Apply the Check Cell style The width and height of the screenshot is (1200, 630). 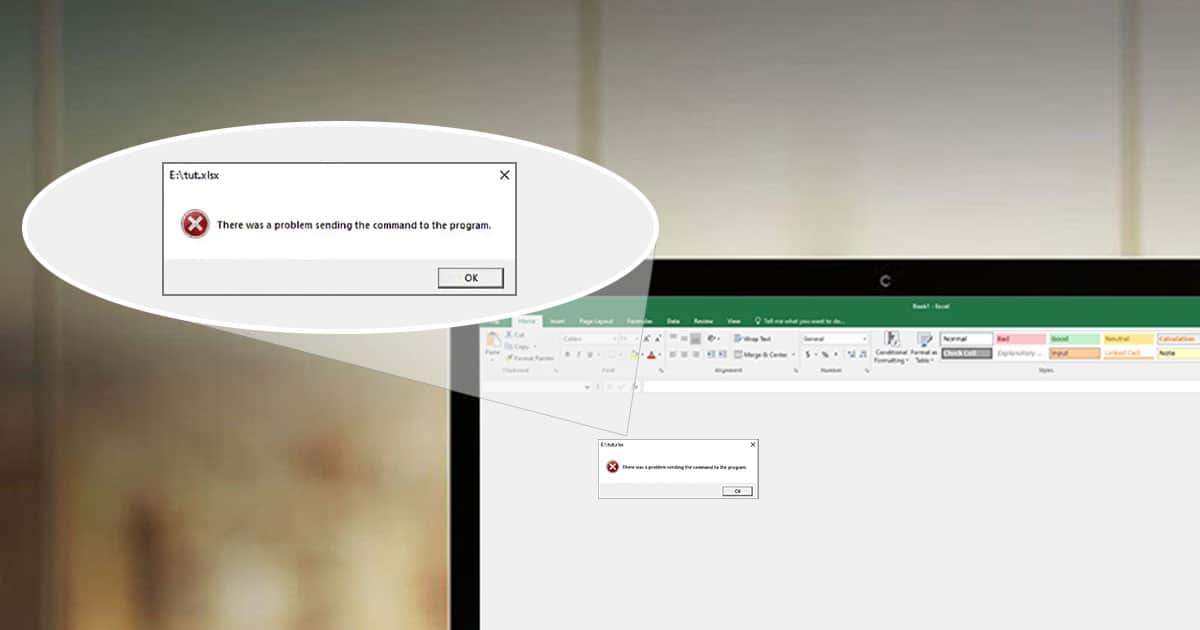[966, 353]
